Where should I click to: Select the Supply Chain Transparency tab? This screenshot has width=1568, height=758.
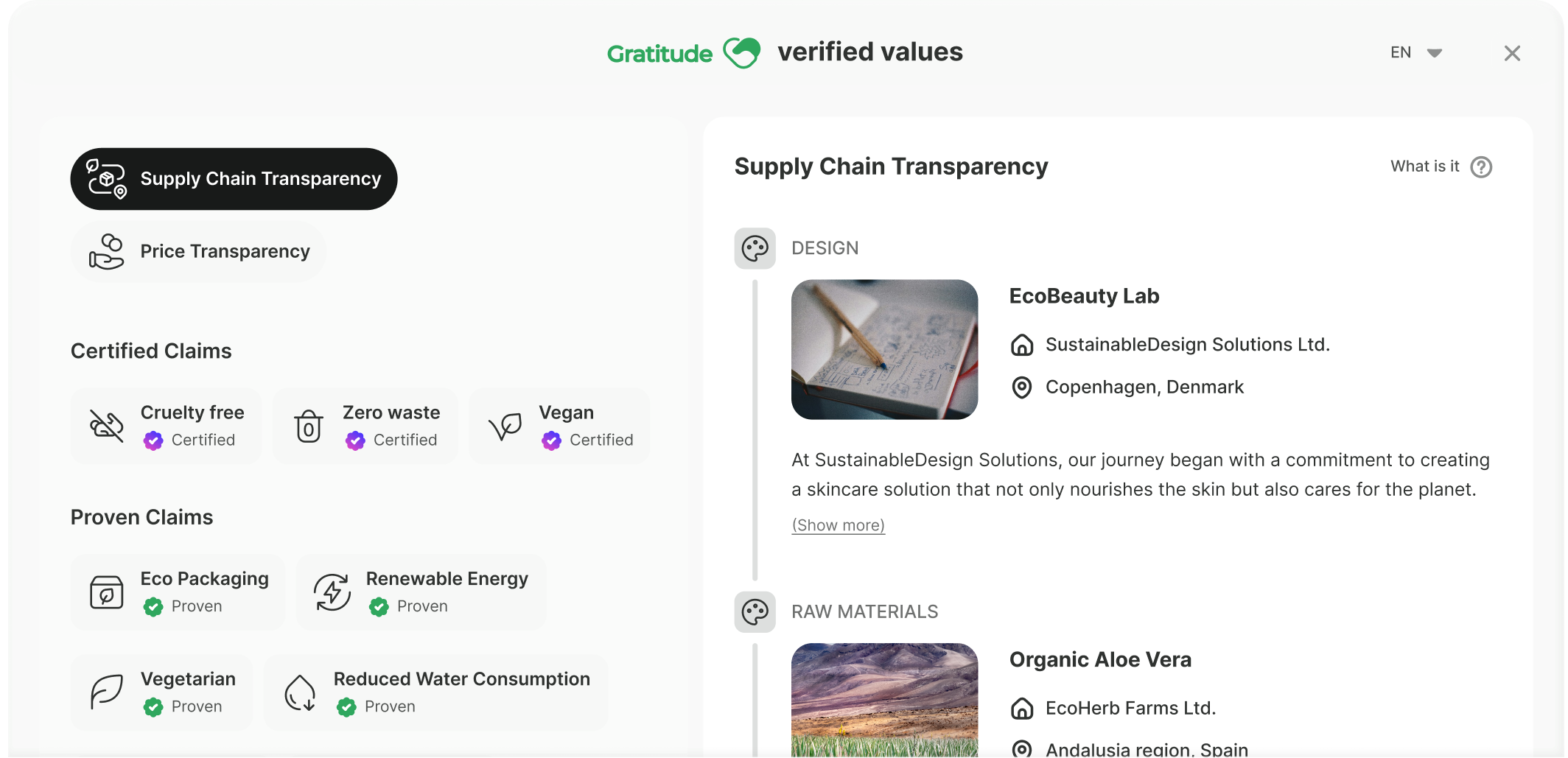(234, 179)
